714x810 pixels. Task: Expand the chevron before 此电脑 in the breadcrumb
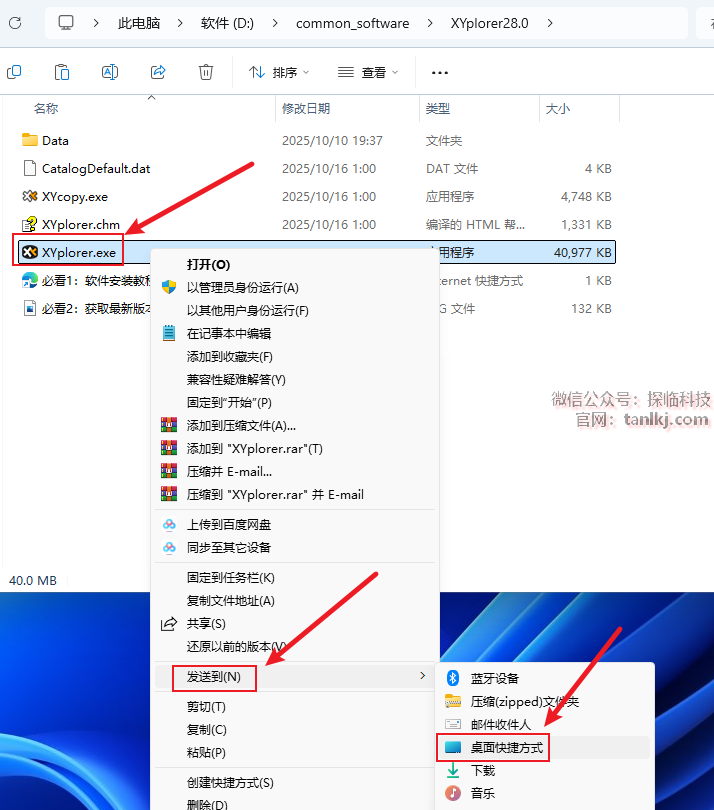[x=96, y=23]
